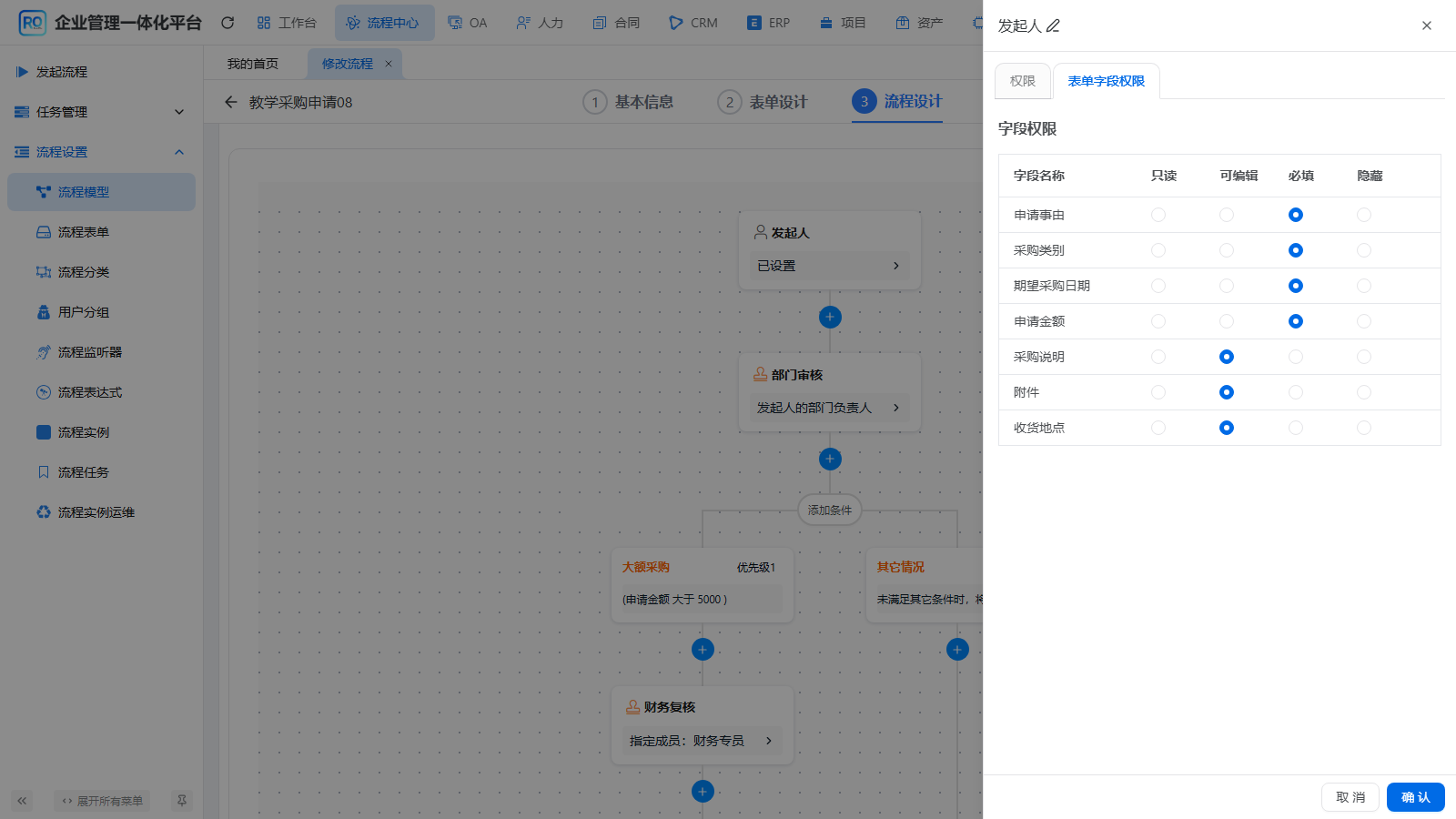
Task: Click the 确认 button
Action: point(1416,797)
